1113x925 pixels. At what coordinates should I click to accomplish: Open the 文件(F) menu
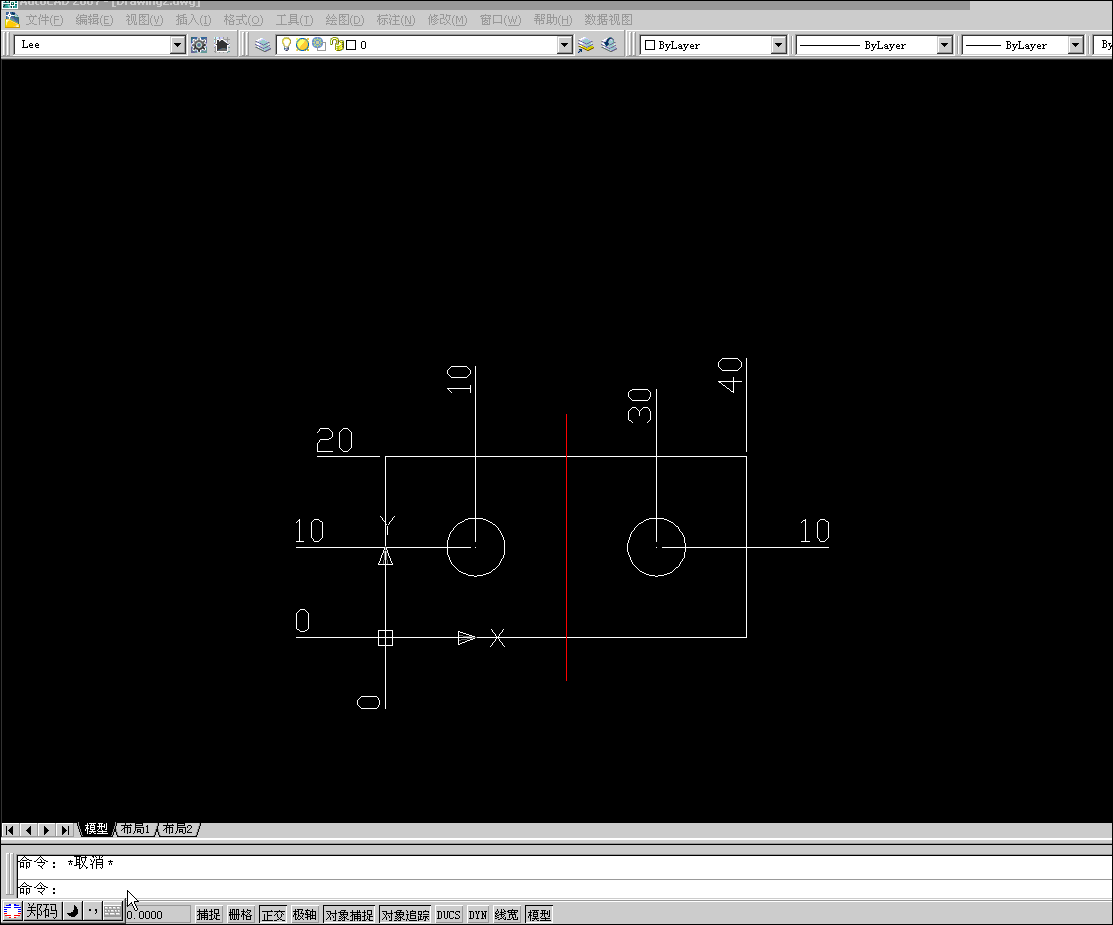pos(44,20)
